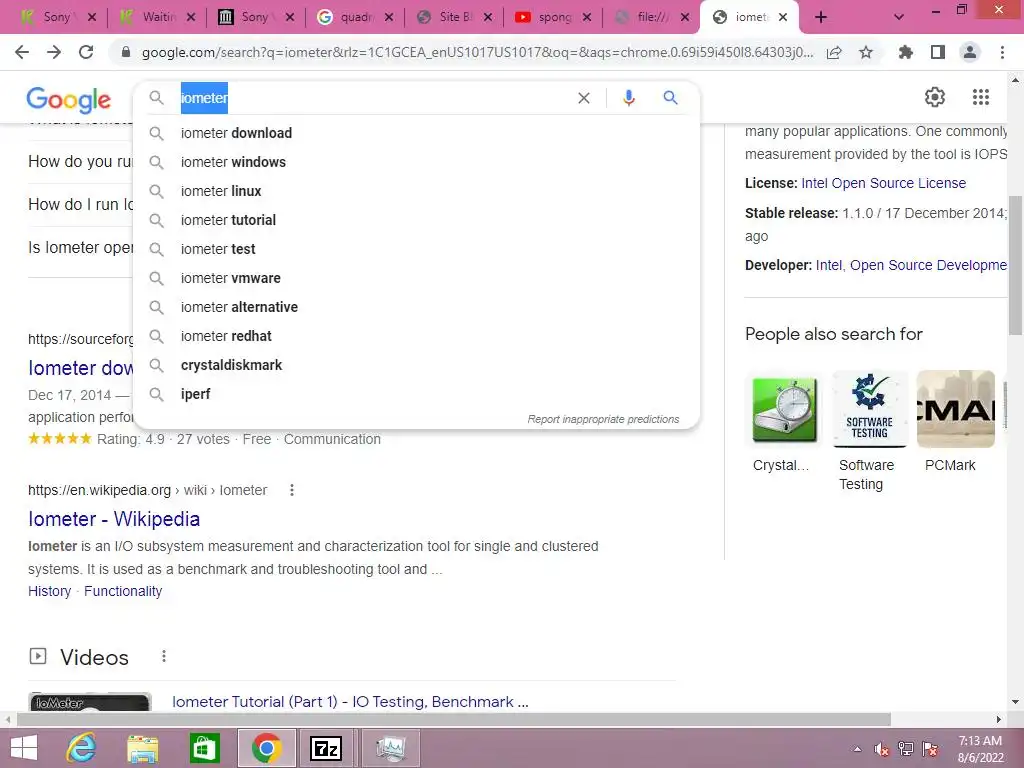Select suggestion iometer vmware
Screen dimensions: 1024x768
coord(417,278)
